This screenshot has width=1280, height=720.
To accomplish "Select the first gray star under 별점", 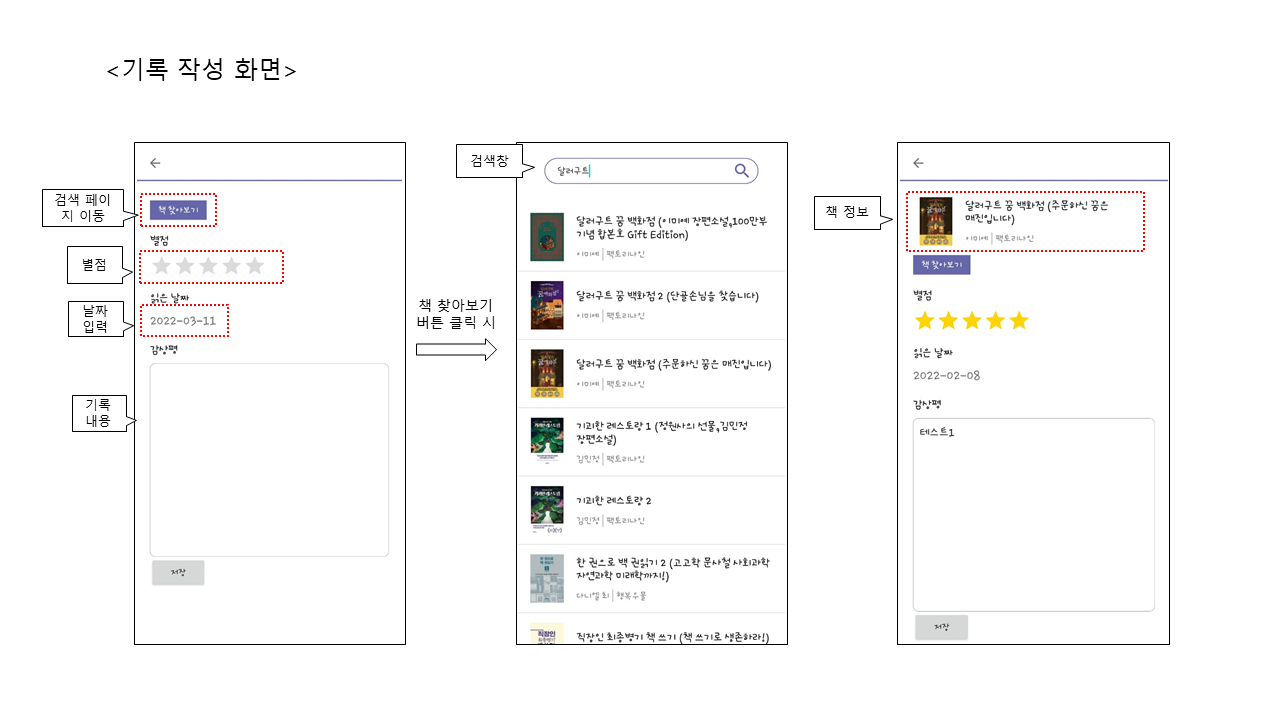I will point(162,266).
